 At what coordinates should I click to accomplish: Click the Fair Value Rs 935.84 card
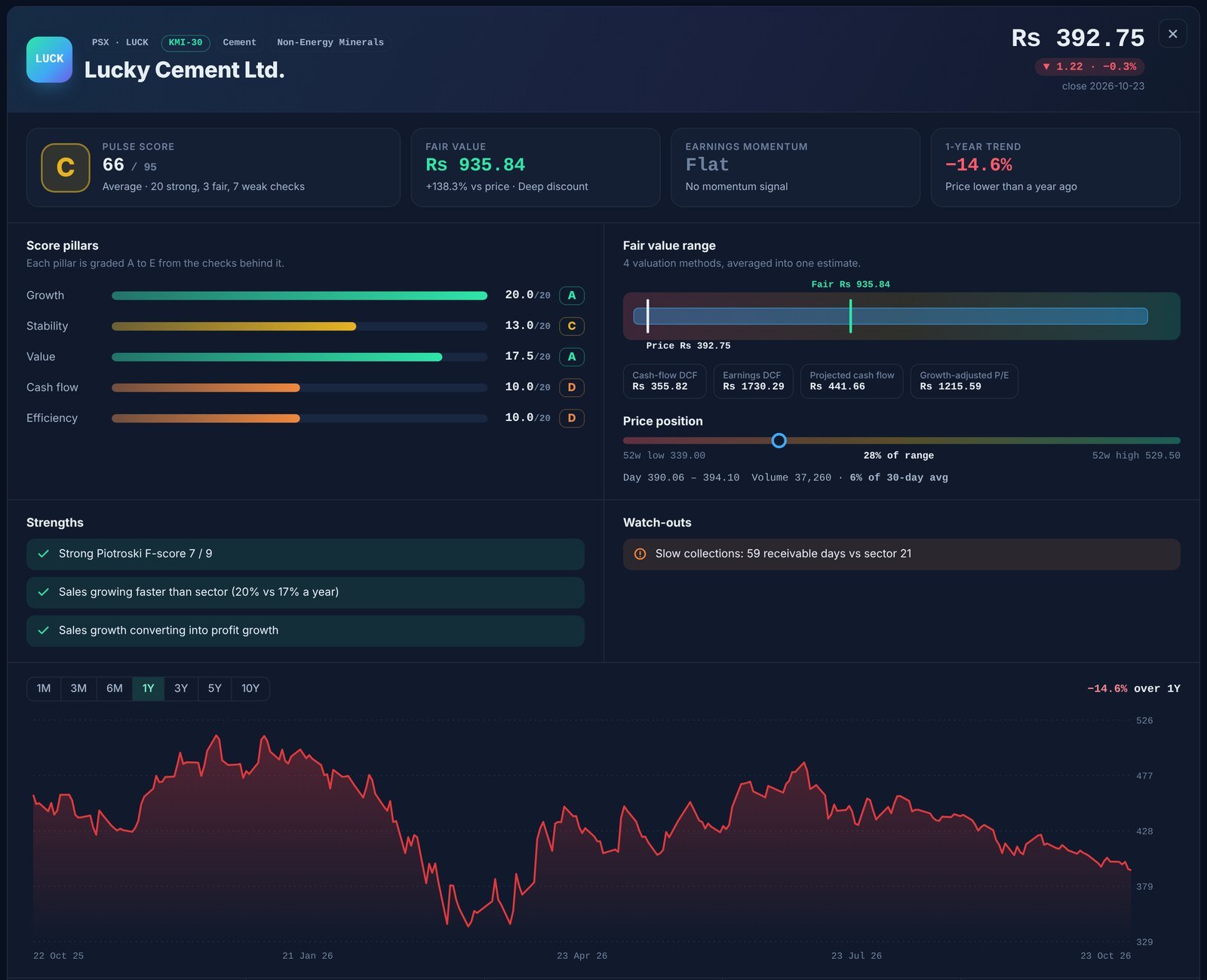[x=536, y=167]
